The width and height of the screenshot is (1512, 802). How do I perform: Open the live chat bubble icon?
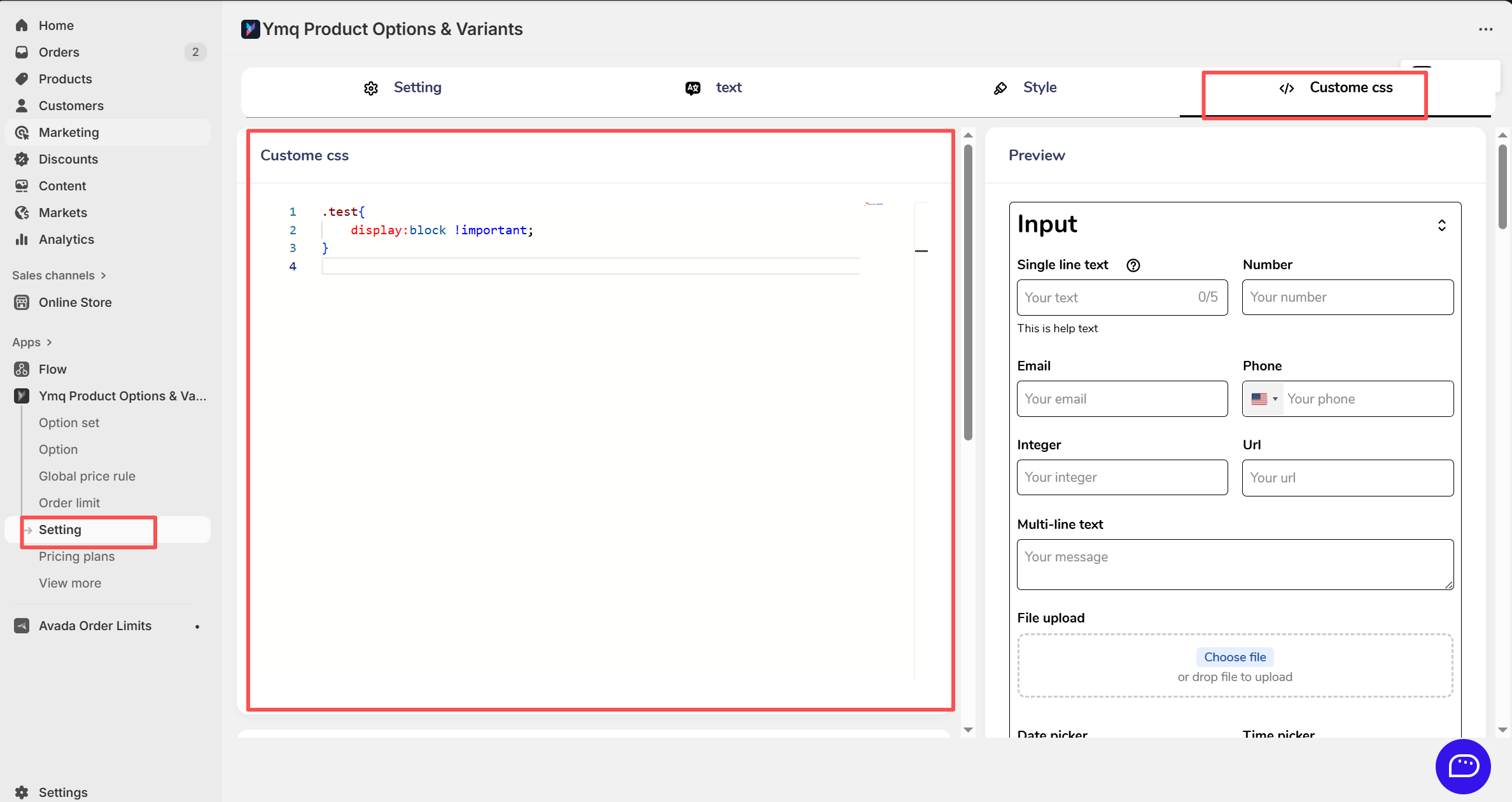point(1463,766)
